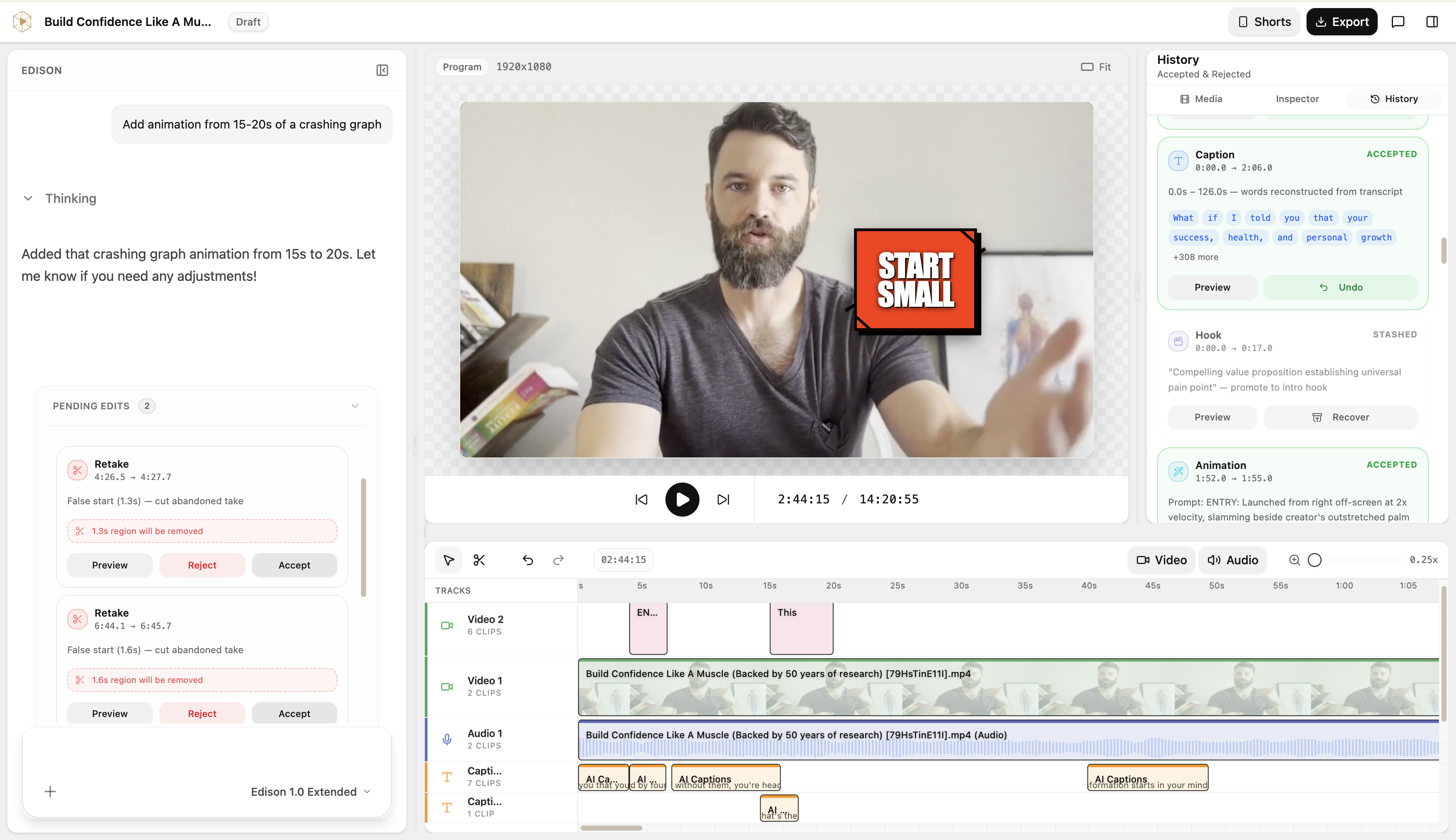Collapse the Pending Edits list
1456x840 pixels.
pos(355,406)
